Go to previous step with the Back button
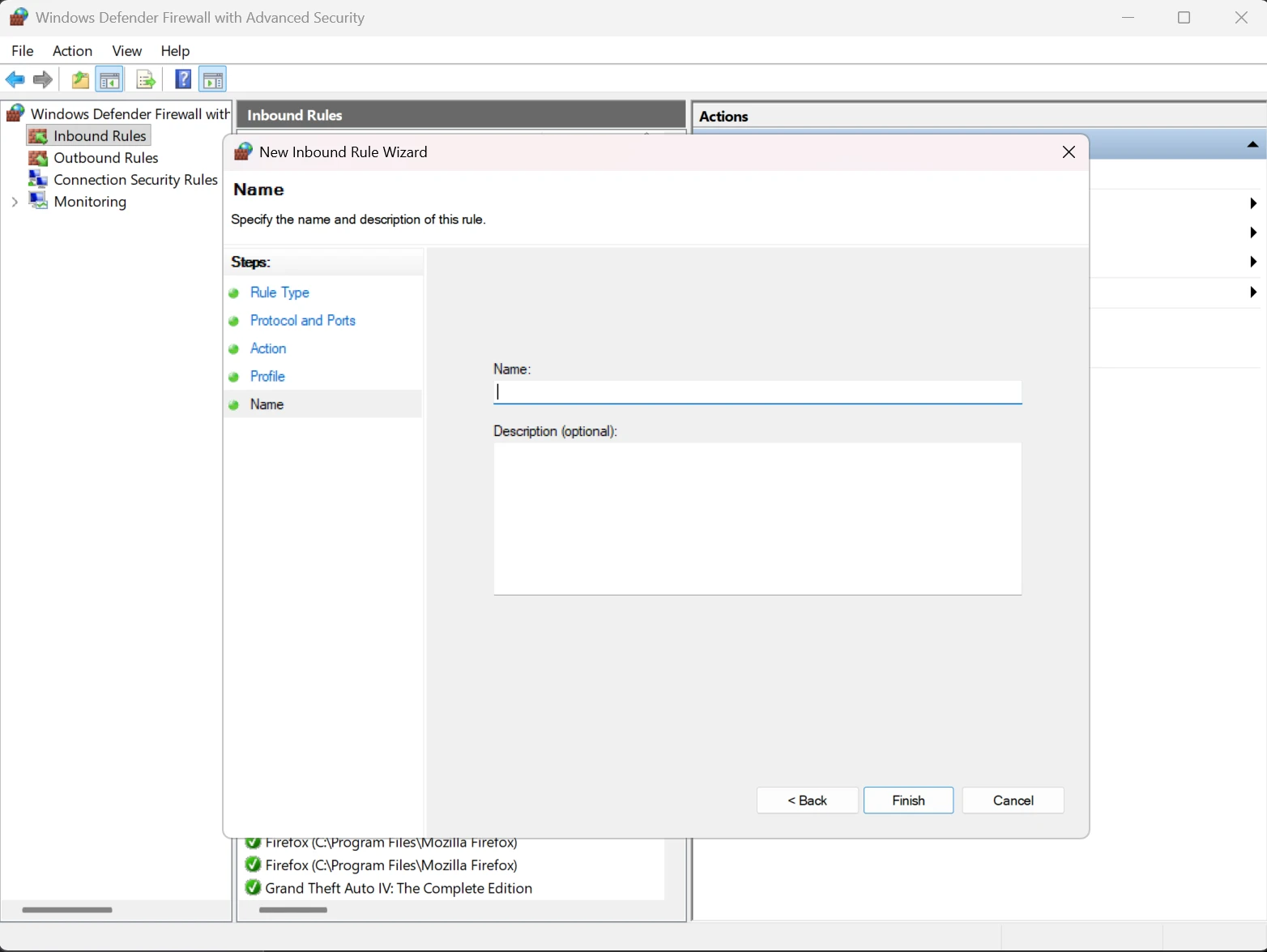 (x=807, y=800)
